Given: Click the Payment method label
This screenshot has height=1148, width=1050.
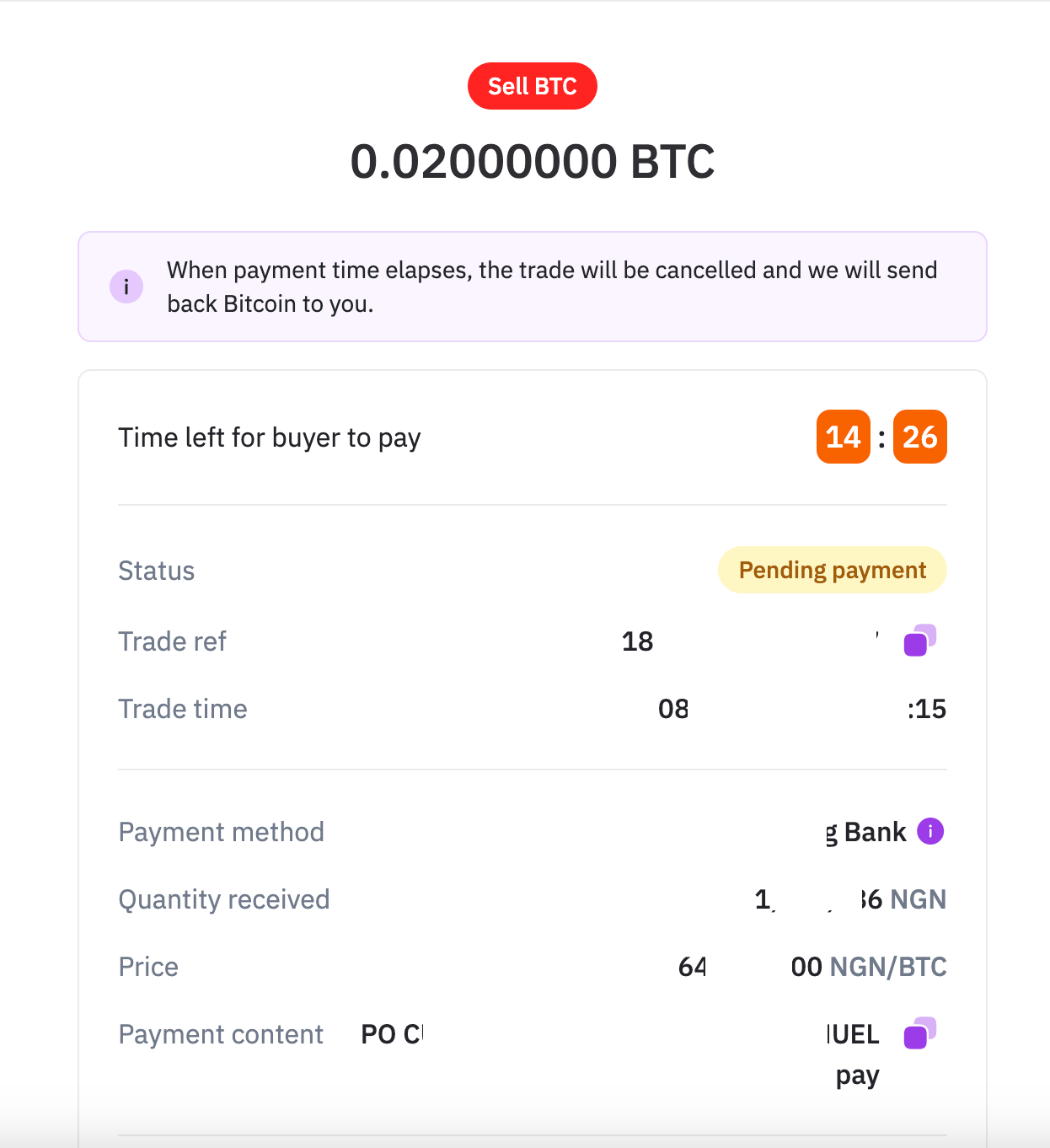Looking at the screenshot, I should tap(221, 832).
